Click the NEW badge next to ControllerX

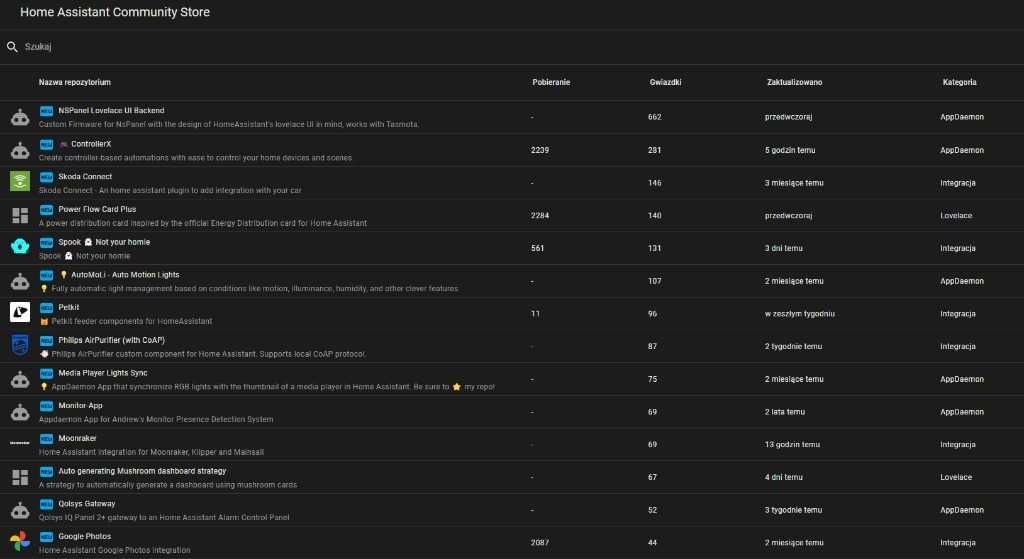(x=46, y=144)
